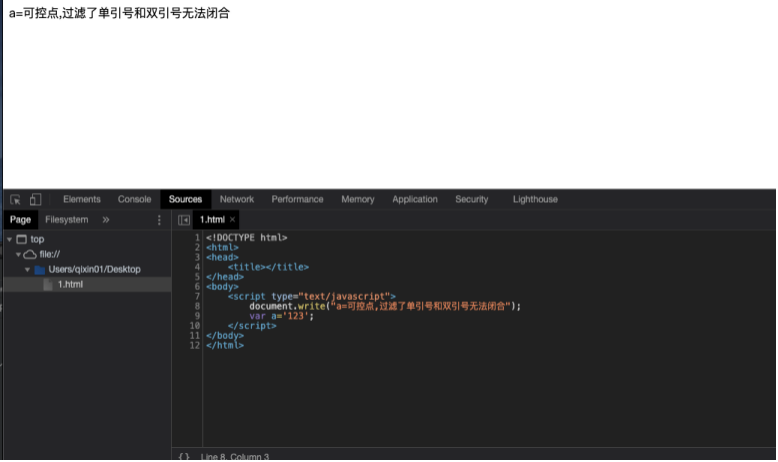Close the 1.html editor tab
The width and height of the screenshot is (778, 462).
tap(232, 220)
